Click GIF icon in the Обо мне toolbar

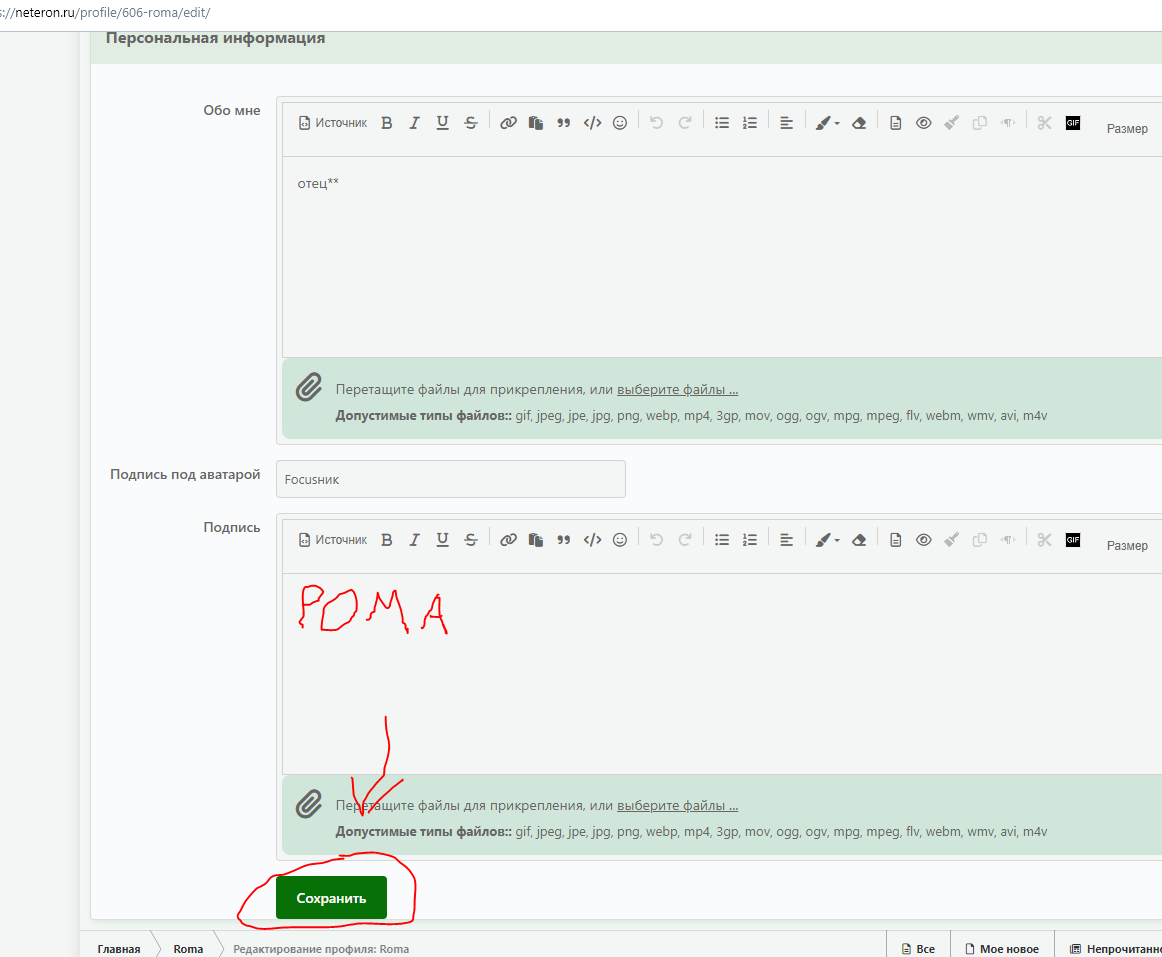(1072, 123)
